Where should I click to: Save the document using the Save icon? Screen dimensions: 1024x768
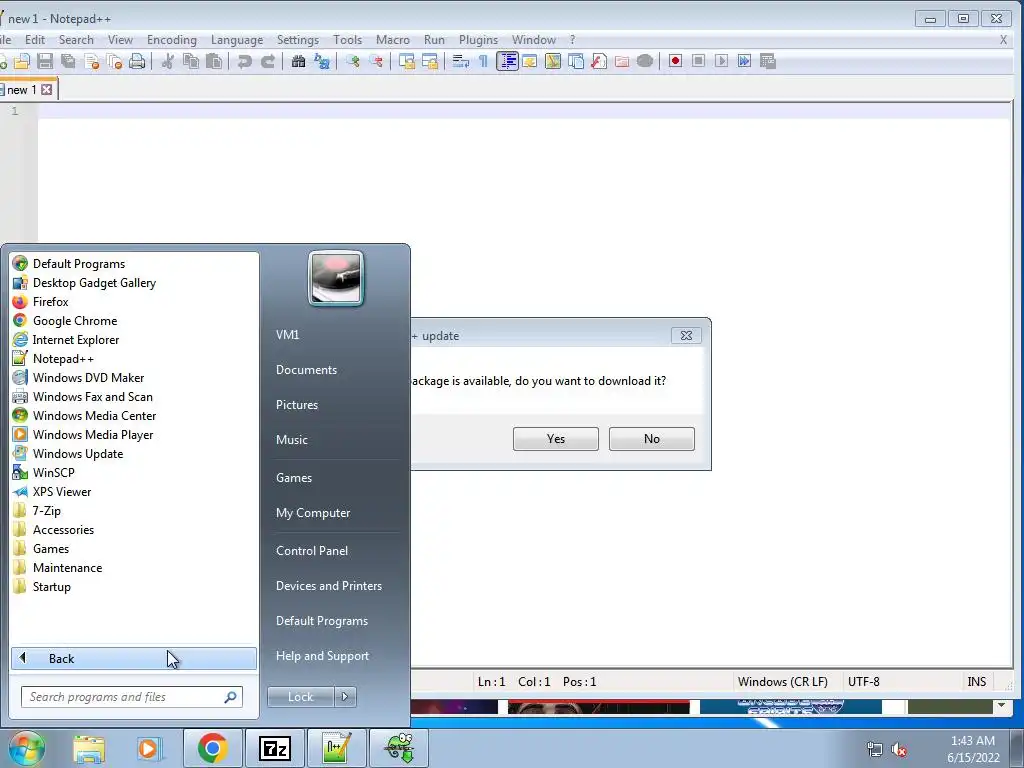(x=45, y=61)
